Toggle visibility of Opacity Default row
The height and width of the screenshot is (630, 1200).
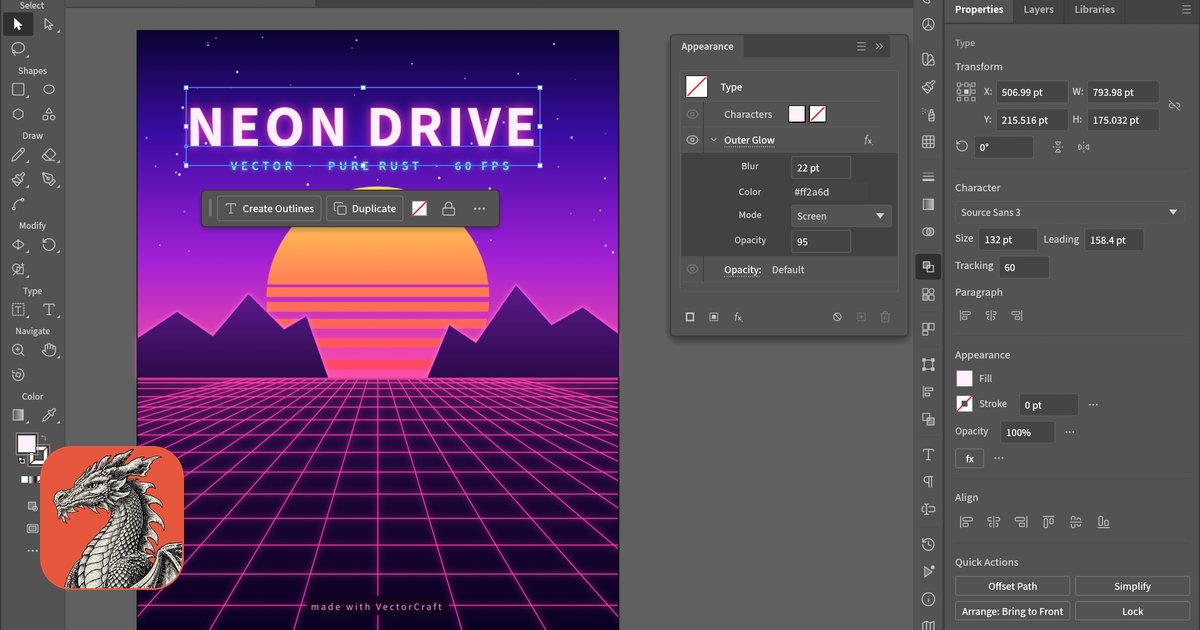pyautogui.click(x=692, y=269)
